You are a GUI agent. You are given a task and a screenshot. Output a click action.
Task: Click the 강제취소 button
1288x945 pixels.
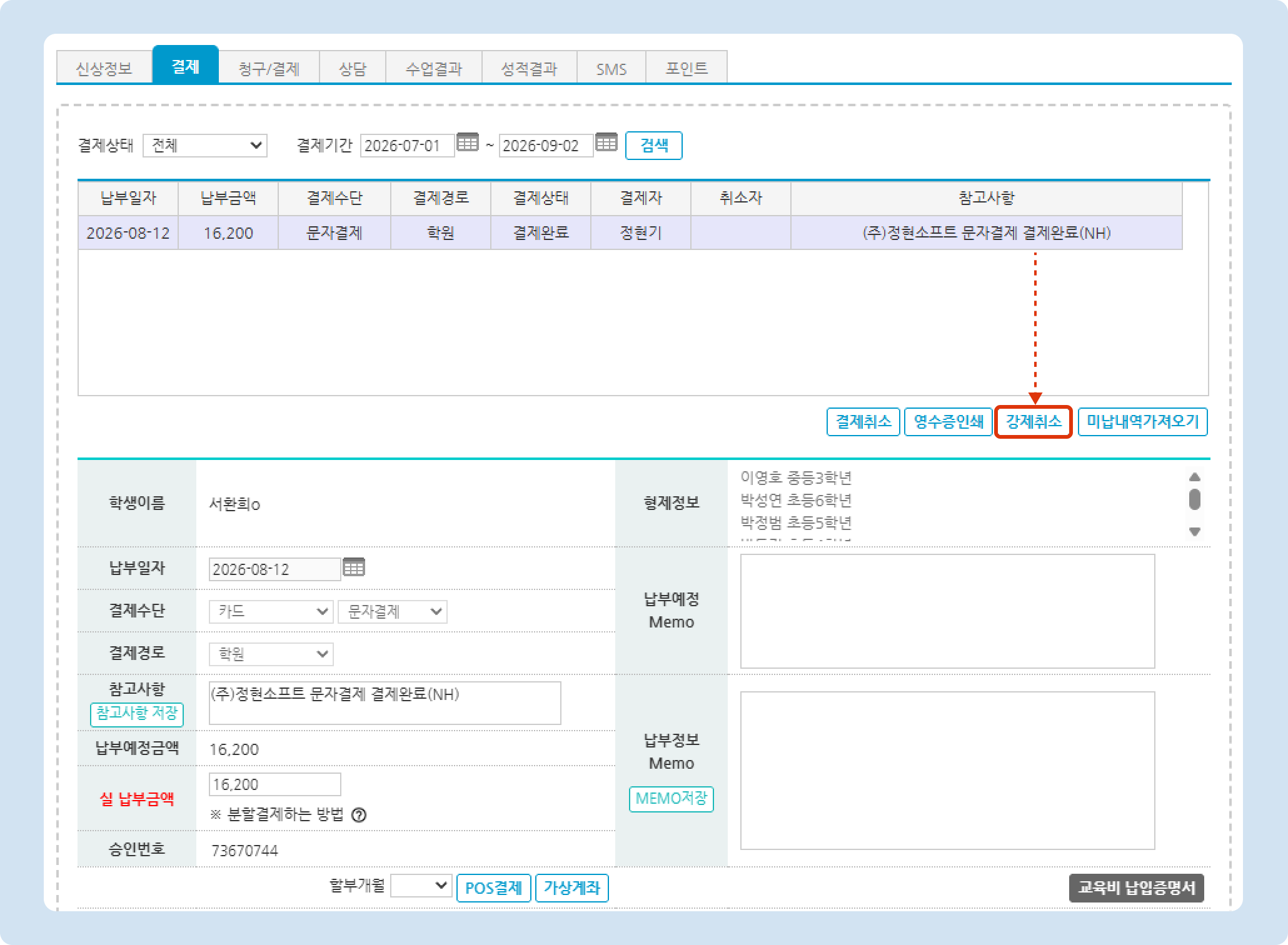(1034, 422)
